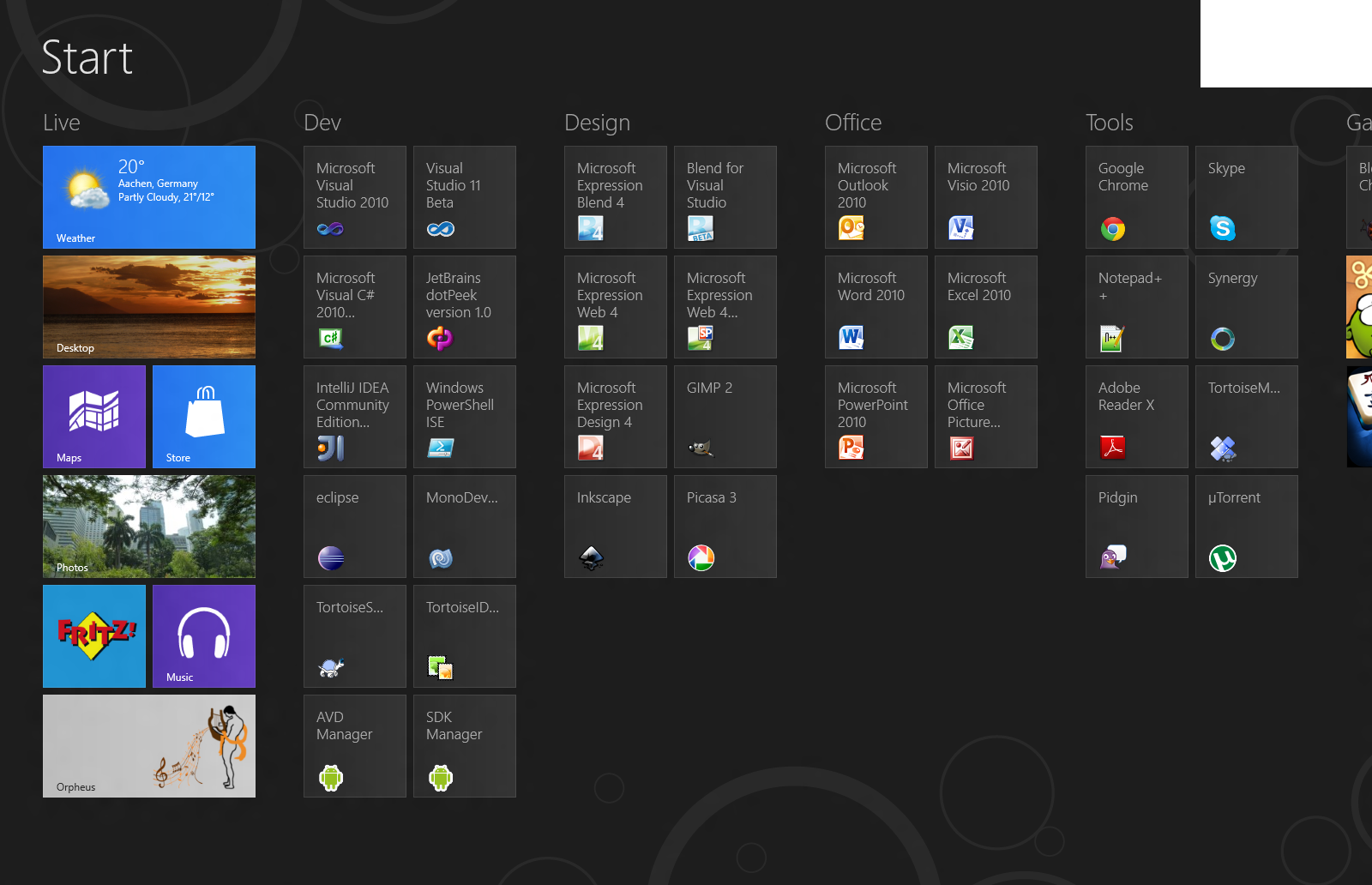This screenshot has height=885, width=1372.
Task: Launch the FRITZ! tile
Action: [94, 636]
